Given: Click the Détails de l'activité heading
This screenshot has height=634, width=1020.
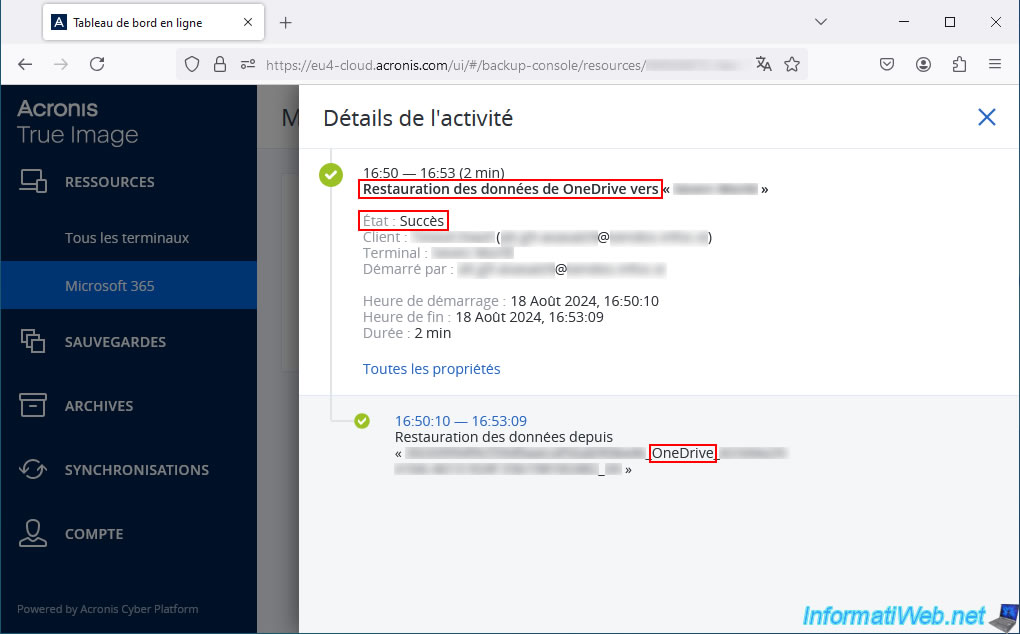Looking at the screenshot, I should 418,118.
